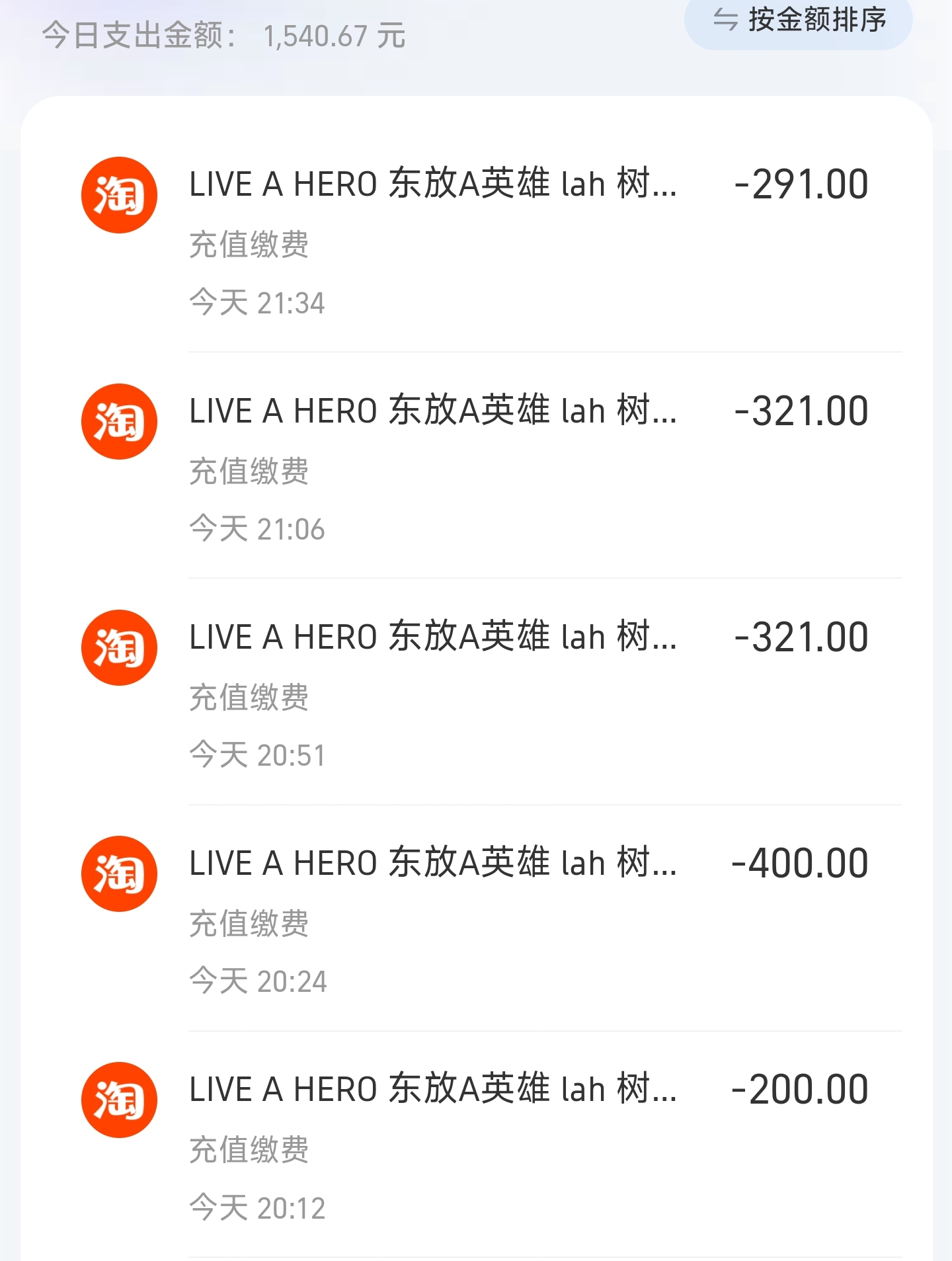Tap Taobao icon of the -400.00 transaction
The width and height of the screenshot is (952, 1261).
click(x=119, y=874)
